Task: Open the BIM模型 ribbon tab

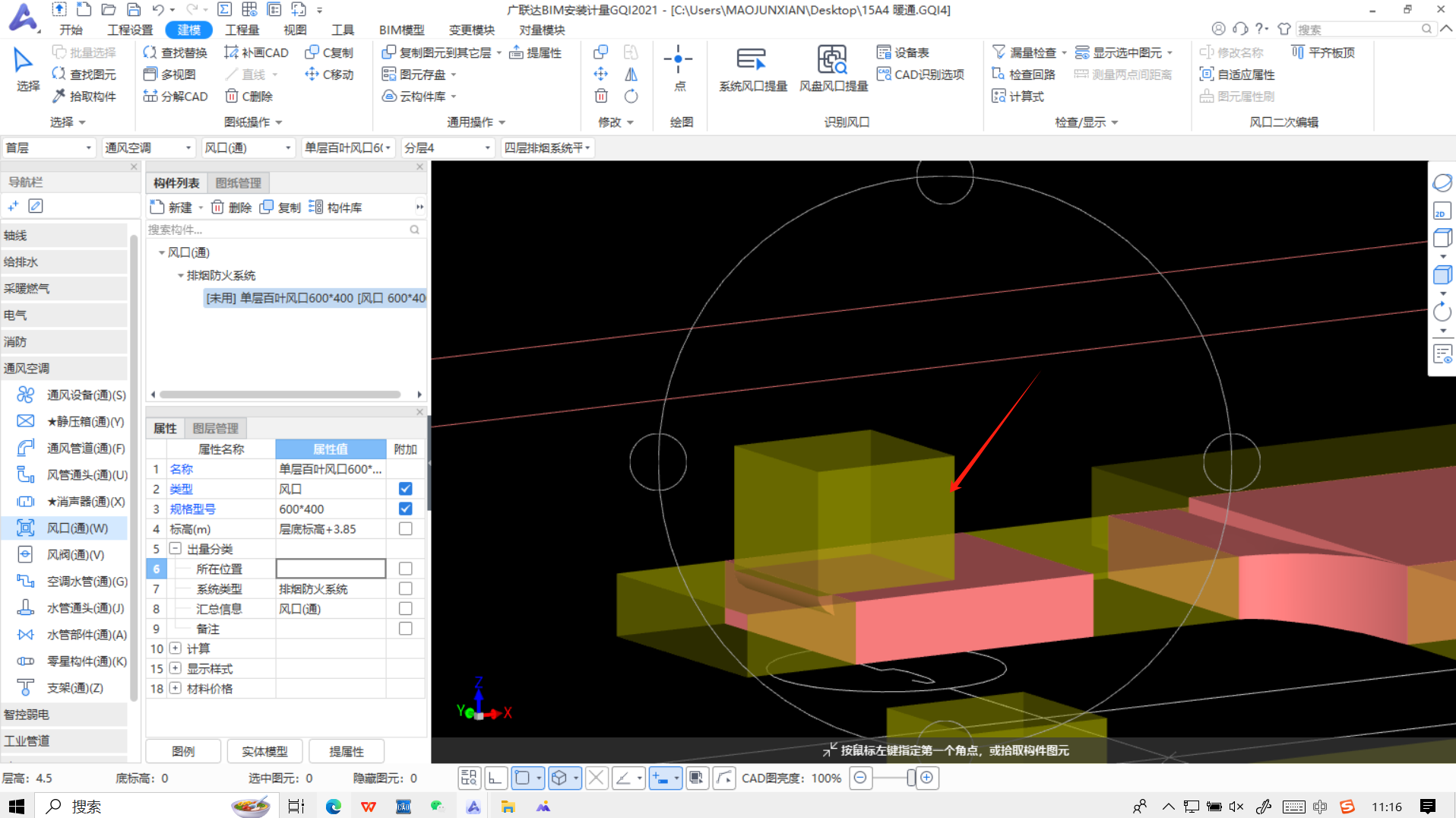Action: pyautogui.click(x=401, y=30)
